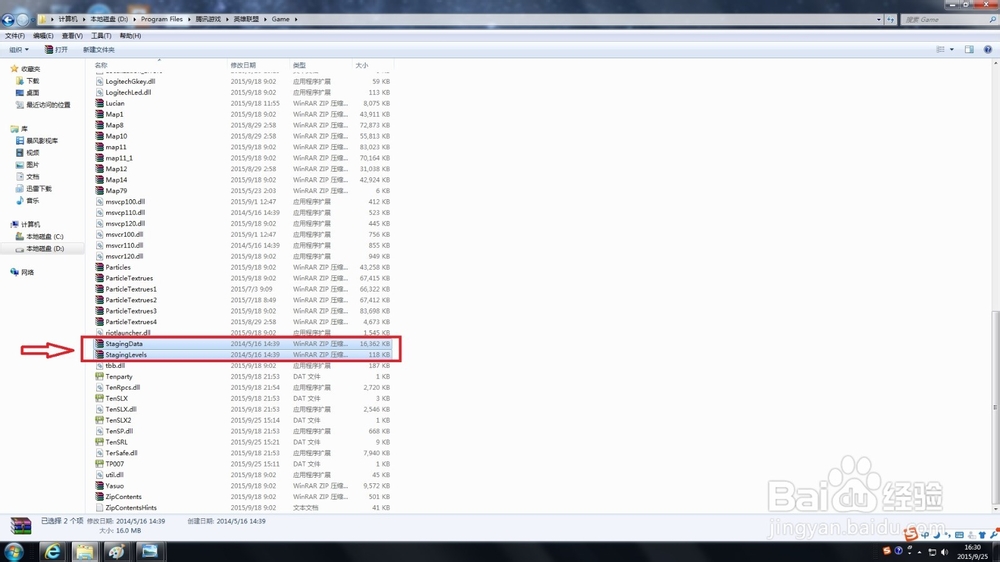Click the forward navigation arrow
This screenshot has height=562, width=1000.
[22, 20]
